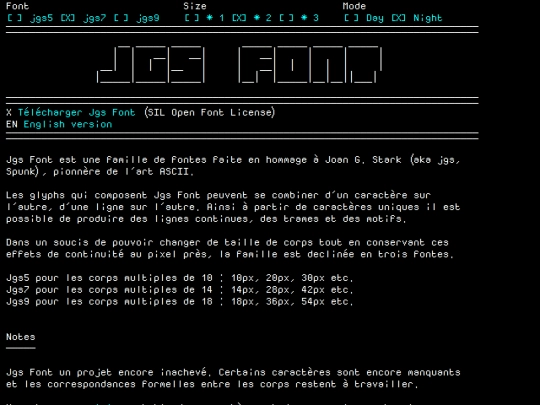Click text '(SIL Open Font License)'

209,112
